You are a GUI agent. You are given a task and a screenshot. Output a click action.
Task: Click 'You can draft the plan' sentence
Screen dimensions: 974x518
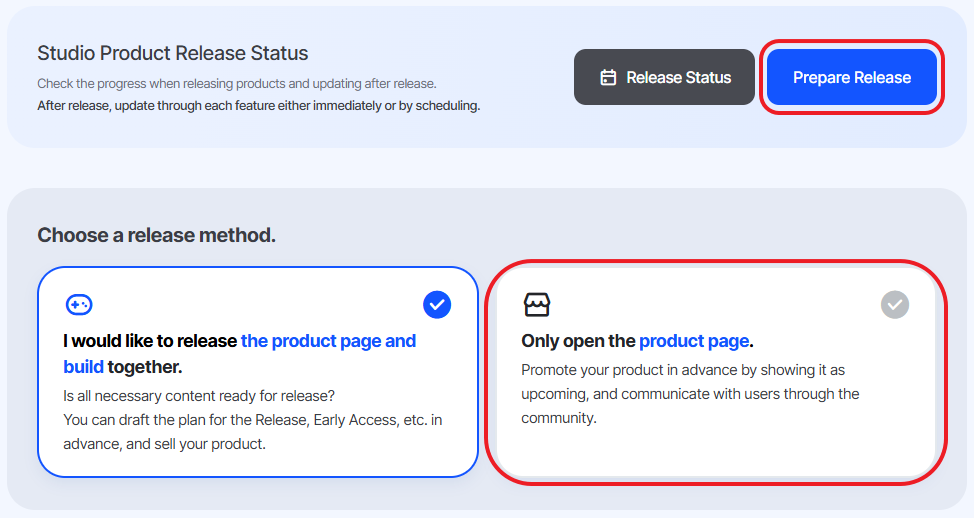pyautogui.click(x=253, y=432)
